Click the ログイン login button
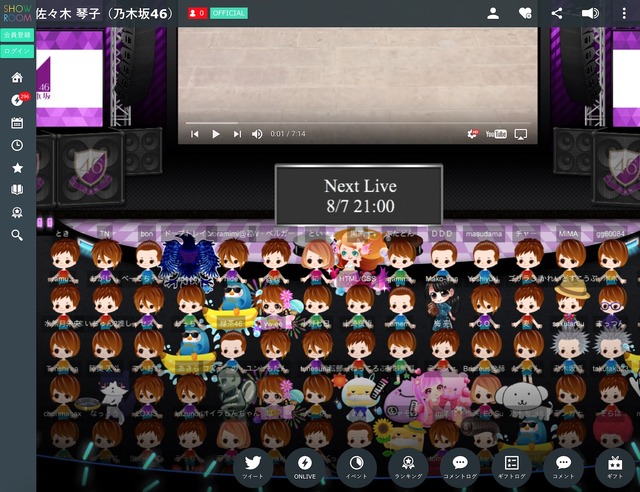 click(x=17, y=51)
